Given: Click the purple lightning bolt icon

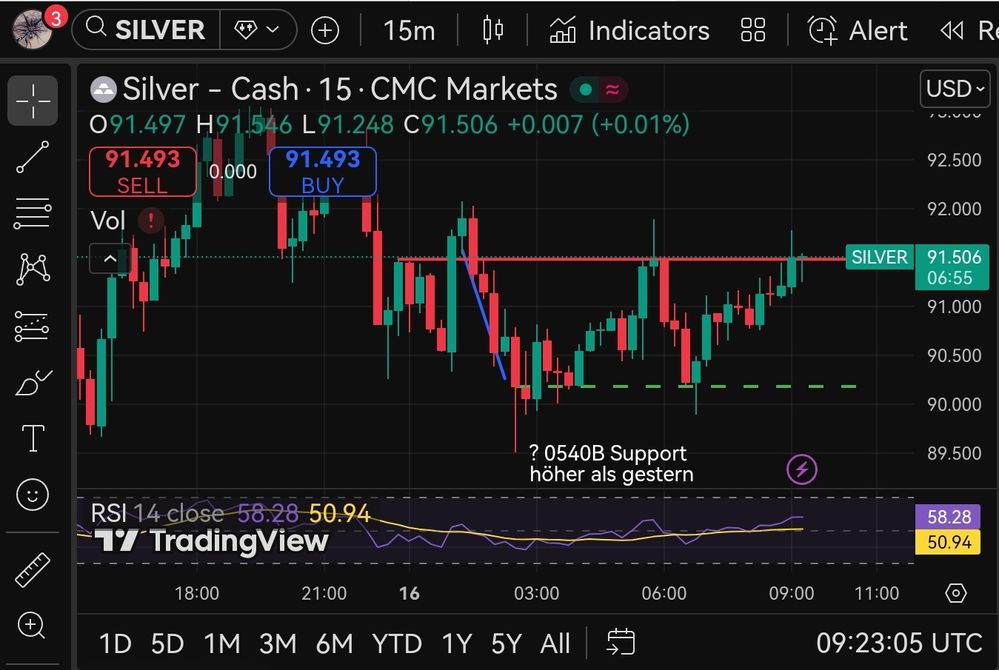Looking at the screenshot, I should coord(801,470).
